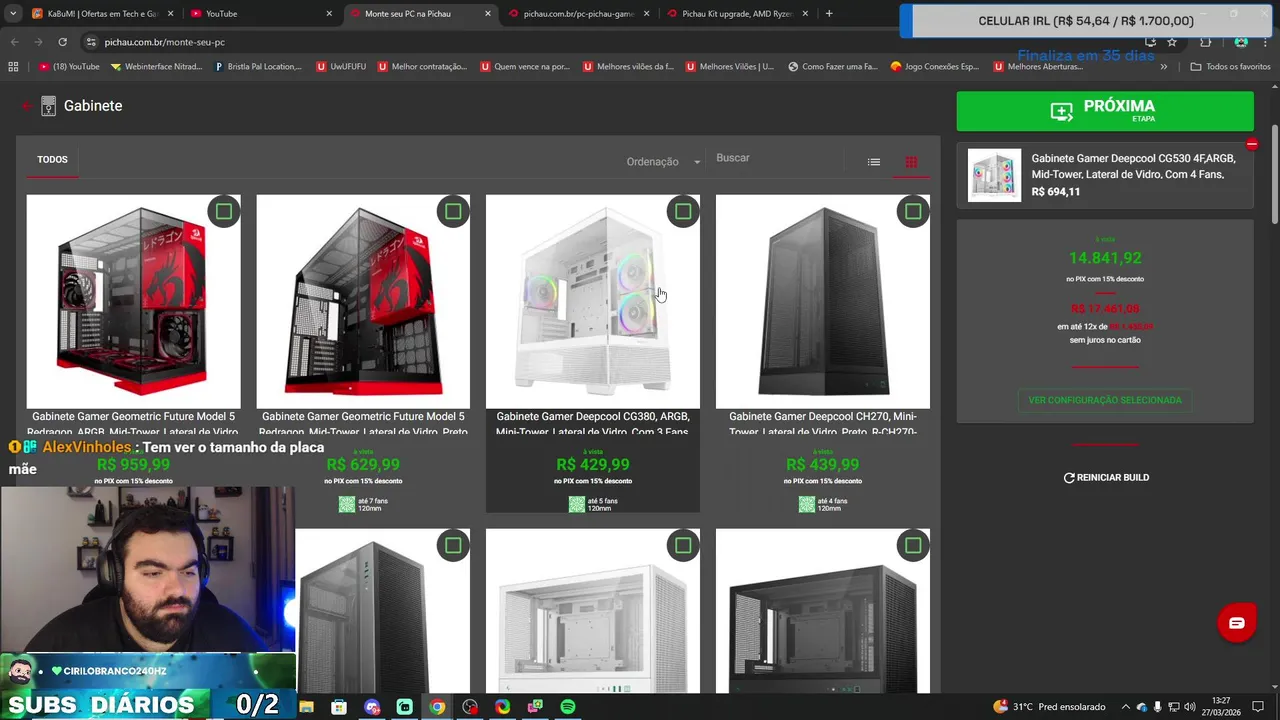Open the Jogo Conexões bookmark
The image size is (1280, 720).
click(x=935, y=67)
